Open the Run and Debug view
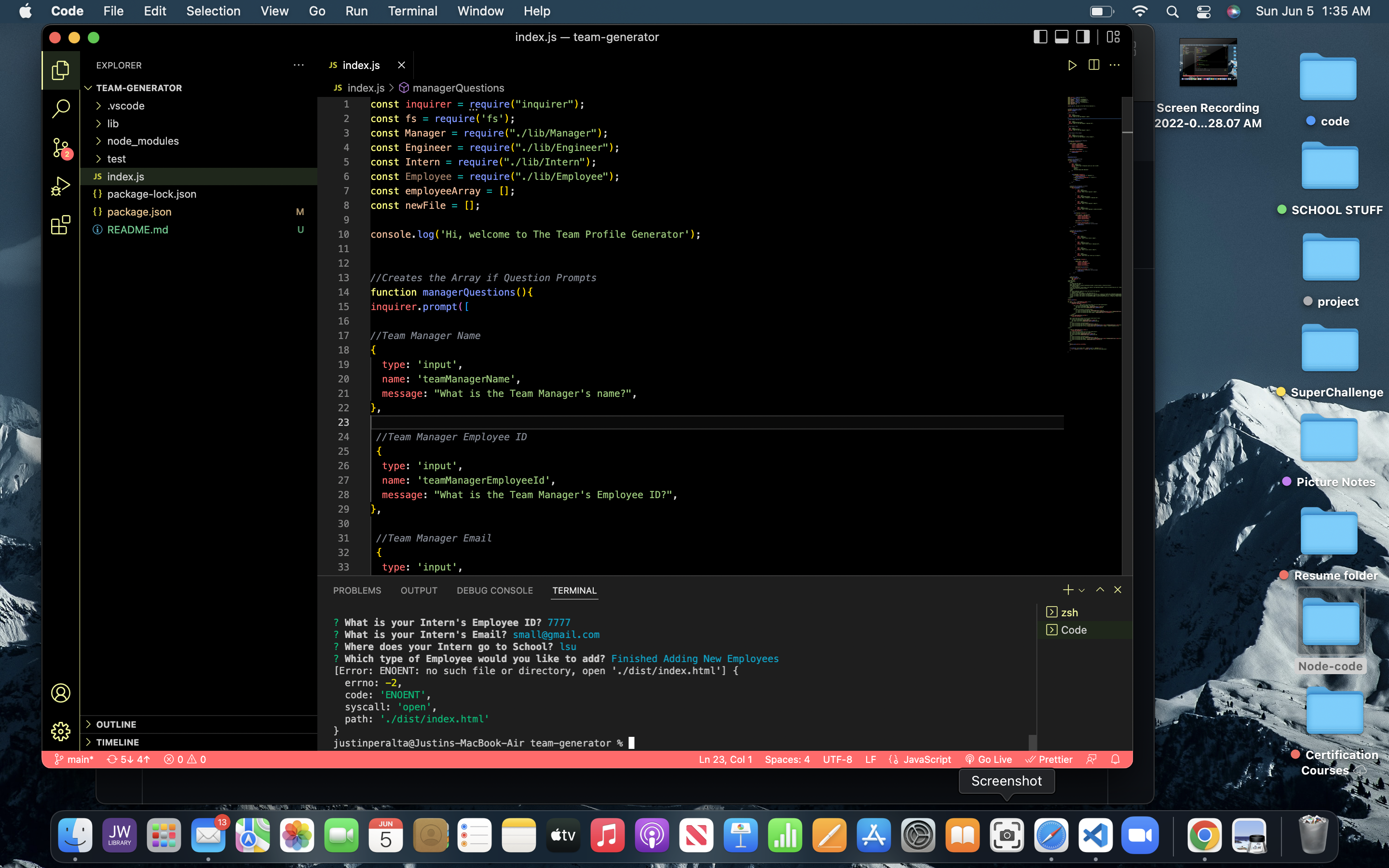1389x868 pixels. [60, 187]
